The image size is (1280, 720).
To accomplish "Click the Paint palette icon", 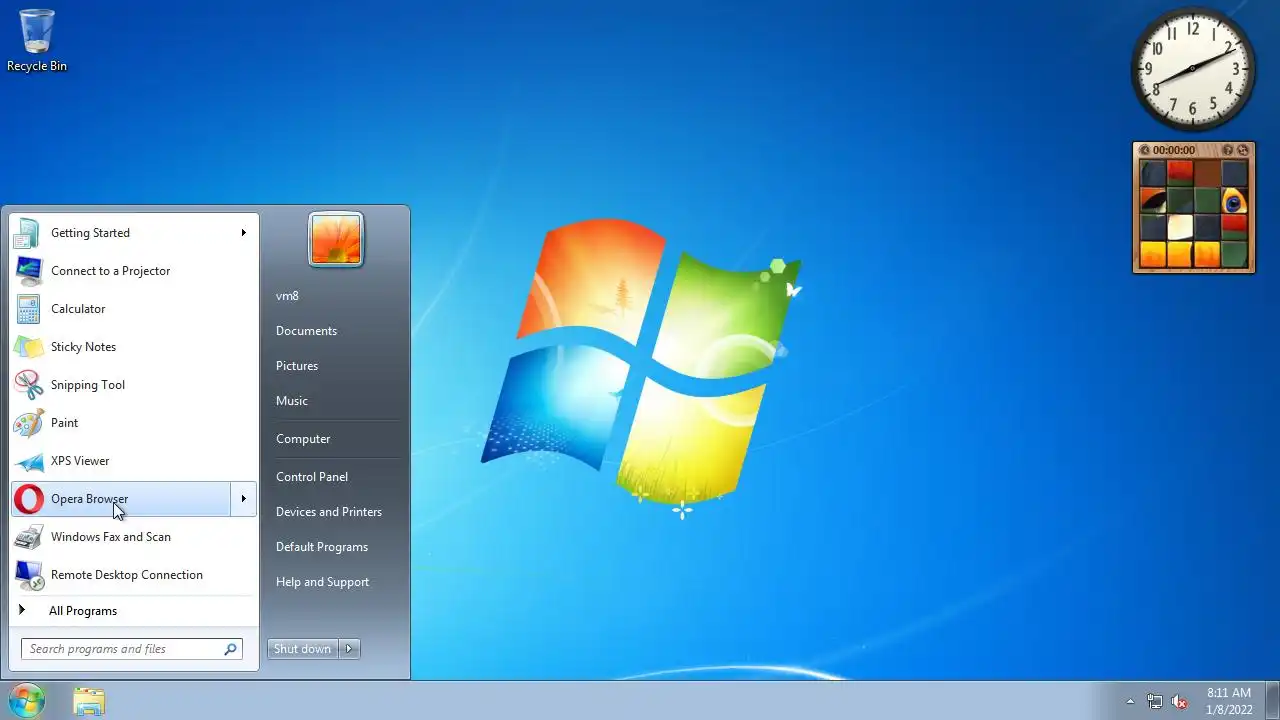I will pos(28,423).
